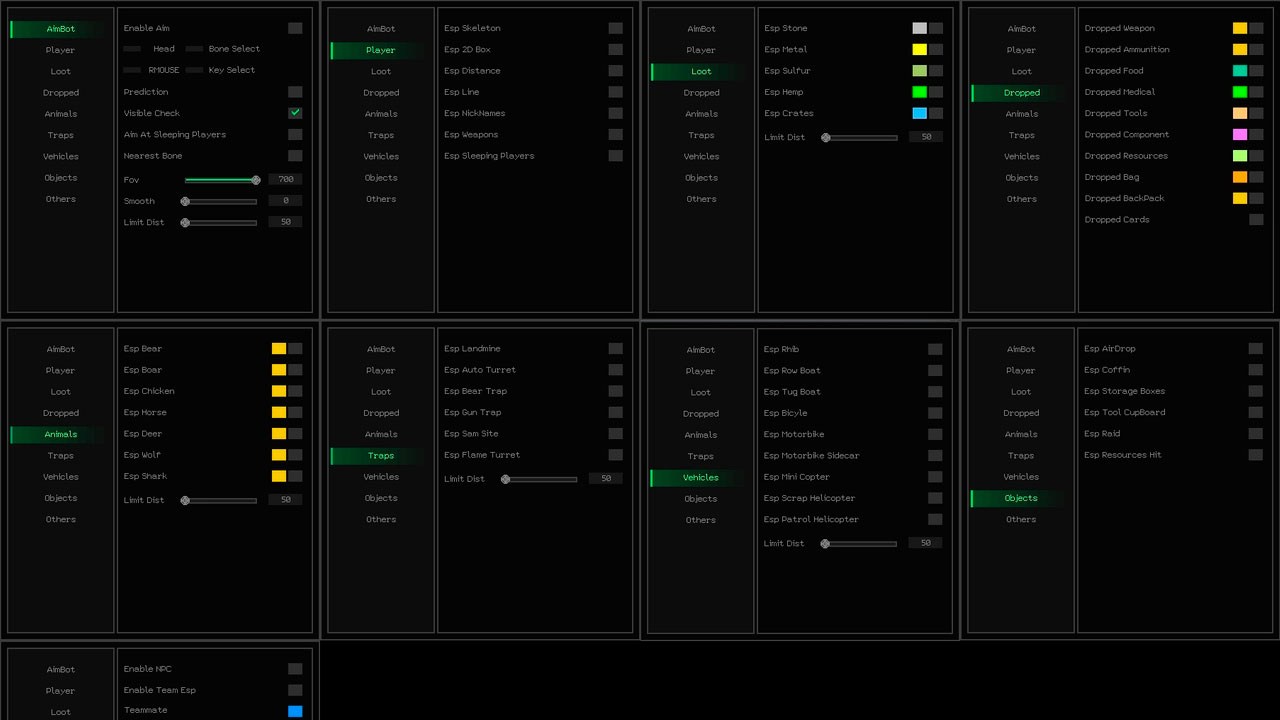Click the Smooth value field showing 0
Image resolution: width=1280 pixels, height=720 pixels.
pos(285,200)
